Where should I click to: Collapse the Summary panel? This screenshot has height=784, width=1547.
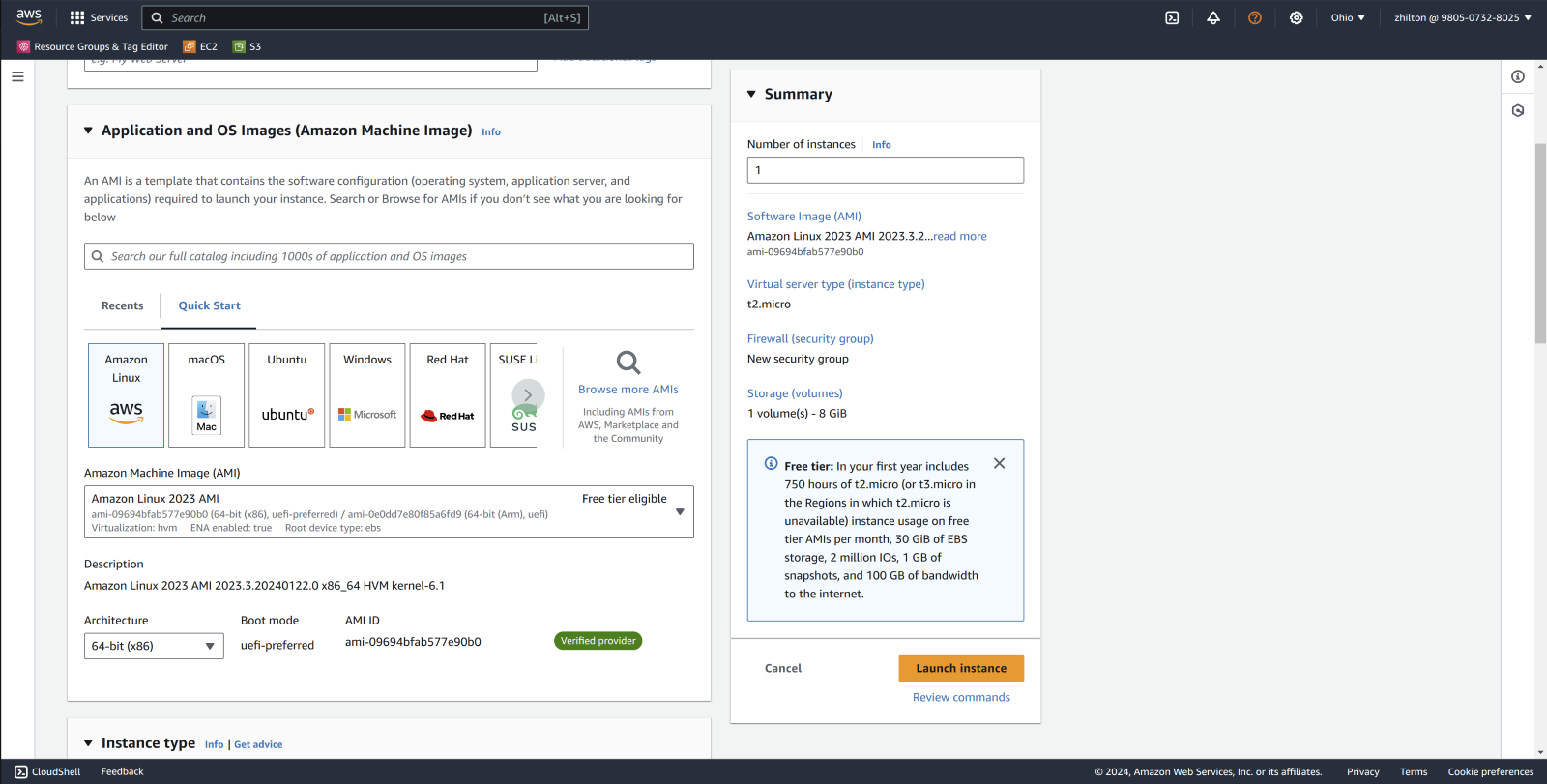pyautogui.click(x=751, y=94)
